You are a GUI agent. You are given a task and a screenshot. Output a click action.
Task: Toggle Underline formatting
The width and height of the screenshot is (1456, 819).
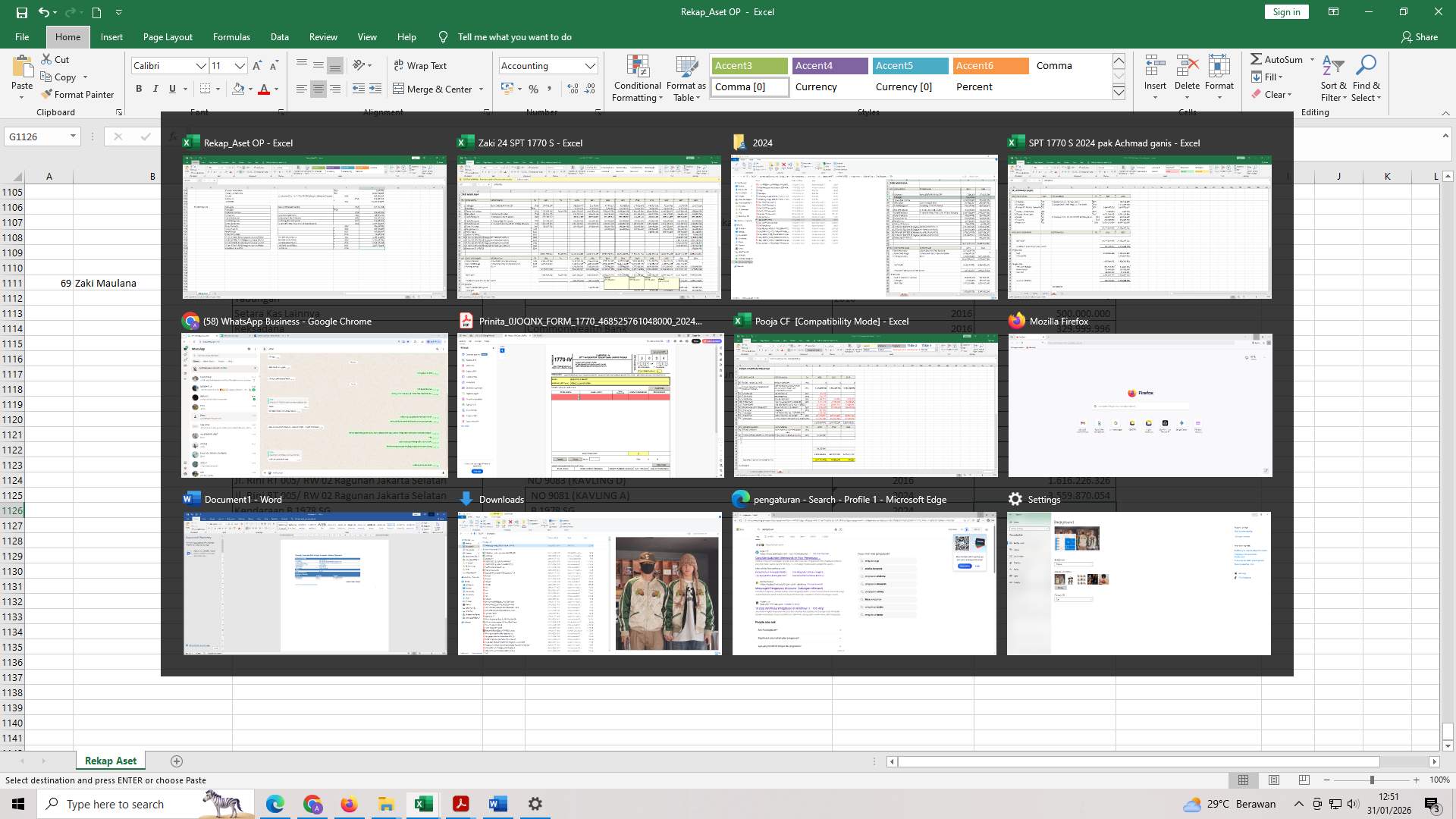172,89
